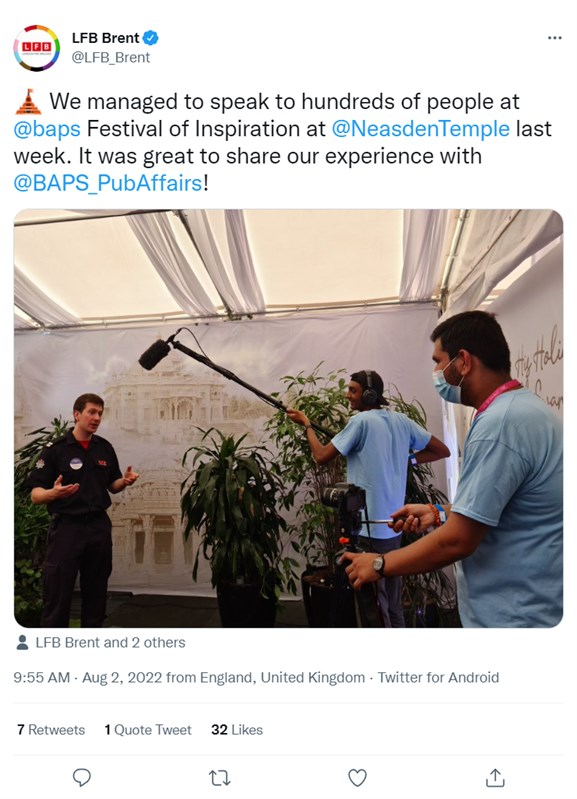Open the tweet photo of interview
The width and height of the screenshot is (577, 799).
tap(288, 418)
